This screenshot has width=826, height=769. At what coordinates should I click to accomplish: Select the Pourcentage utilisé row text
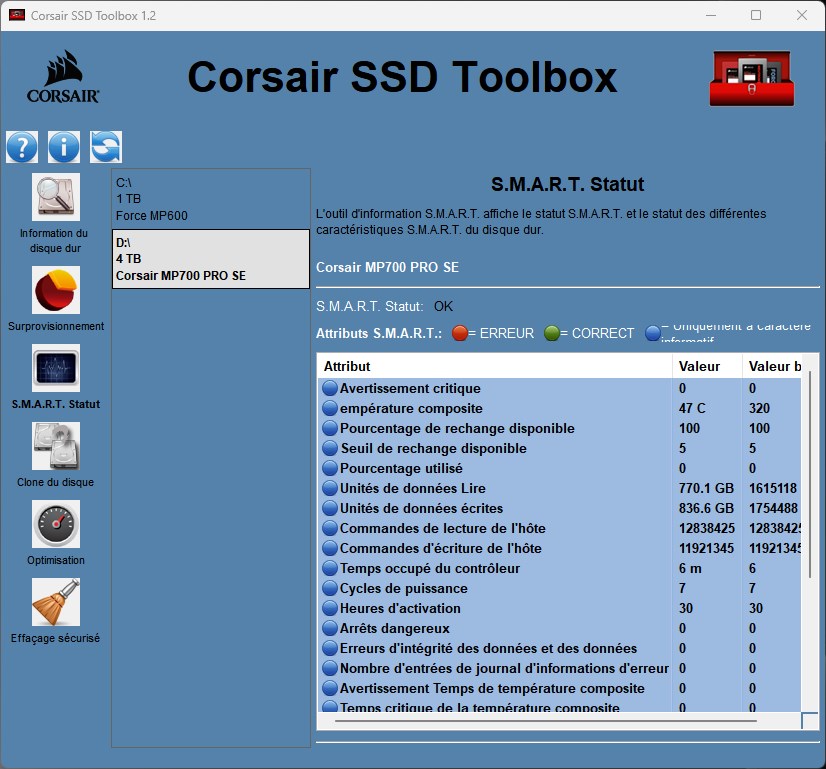(401, 468)
